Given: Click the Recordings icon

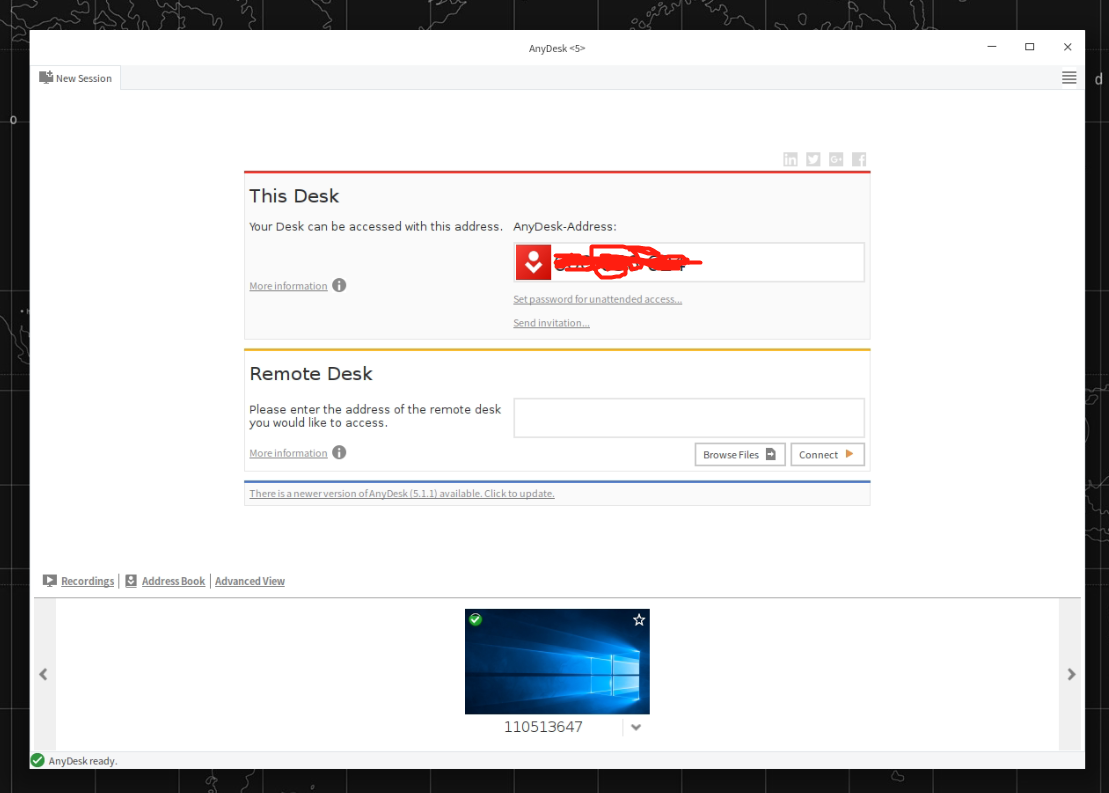Looking at the screenshot, I should (x=50, y=581).
